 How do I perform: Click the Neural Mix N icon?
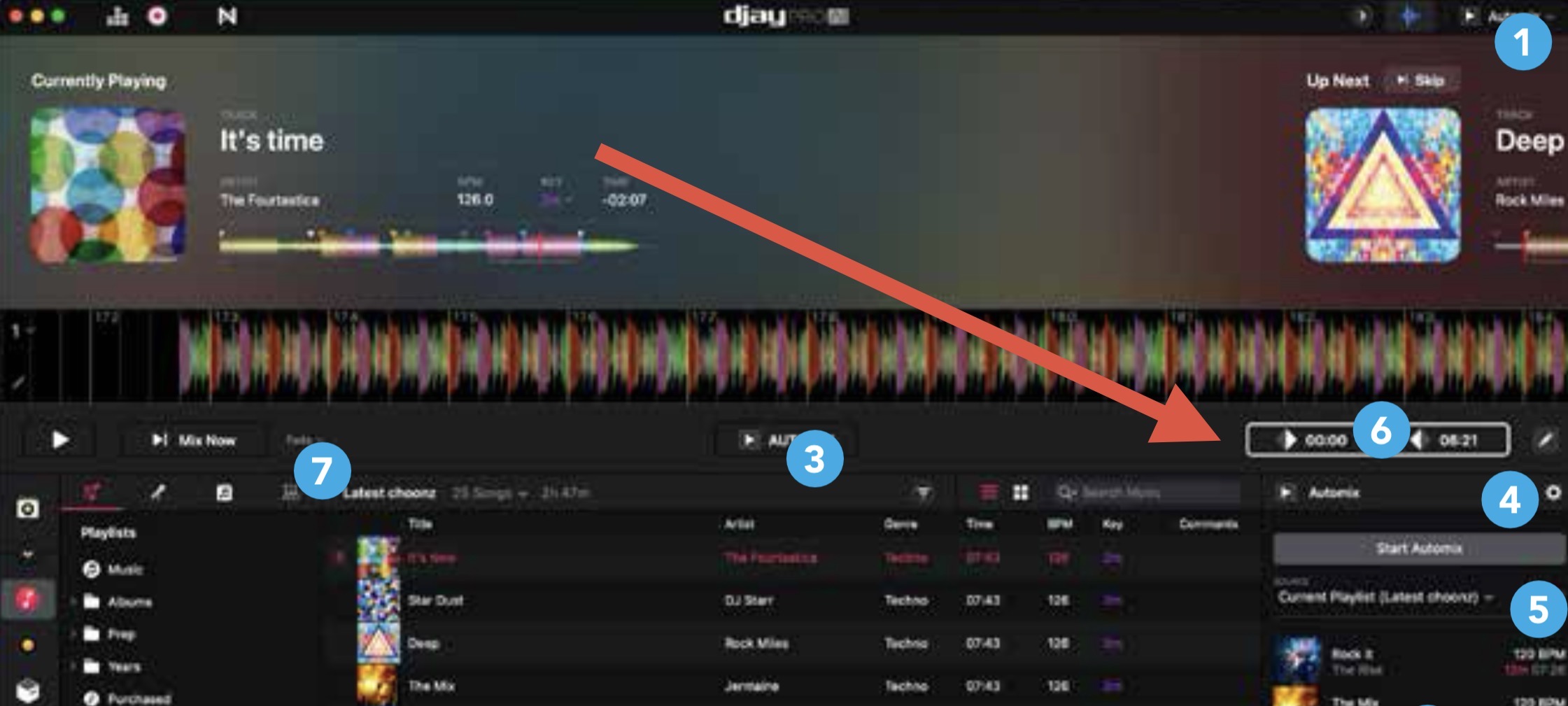tap(227, 15)
